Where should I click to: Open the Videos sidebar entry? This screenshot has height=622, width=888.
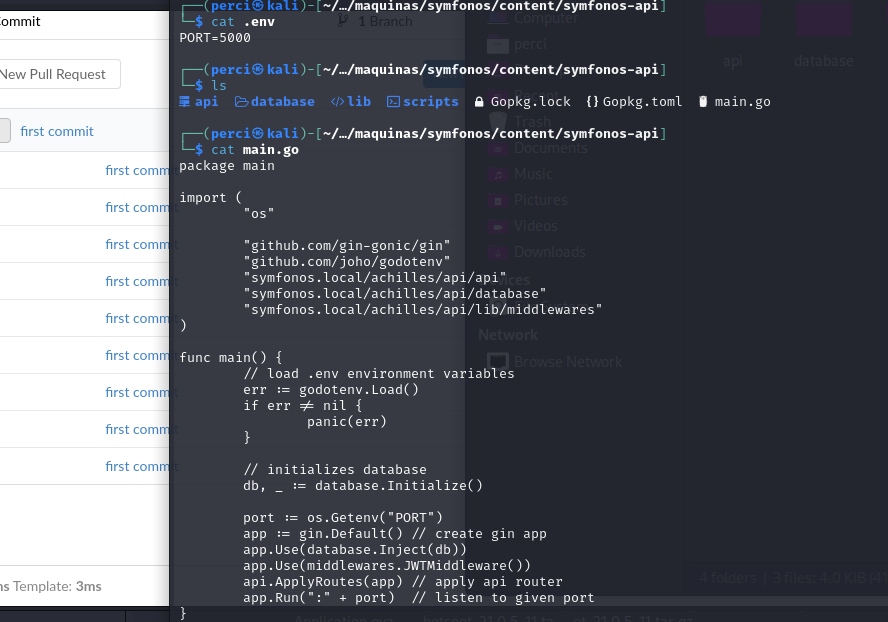click(535, 226)
